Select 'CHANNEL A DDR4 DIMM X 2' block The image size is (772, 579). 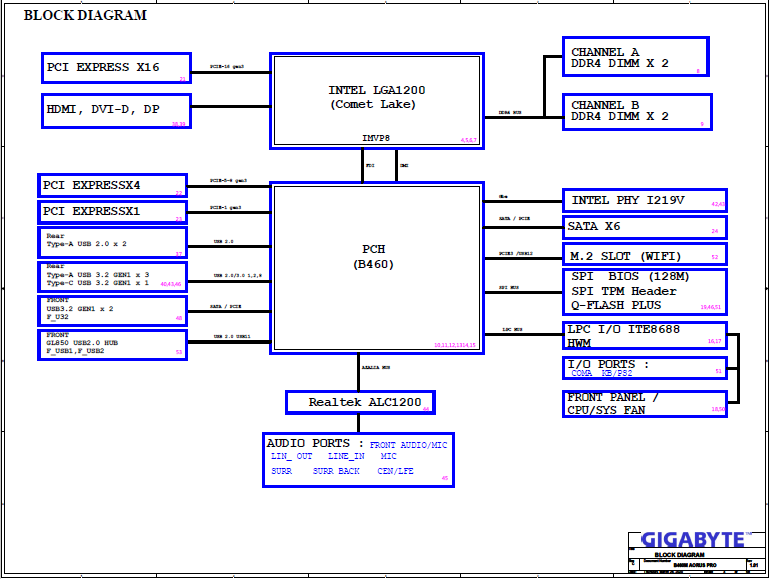pos(636,57)
